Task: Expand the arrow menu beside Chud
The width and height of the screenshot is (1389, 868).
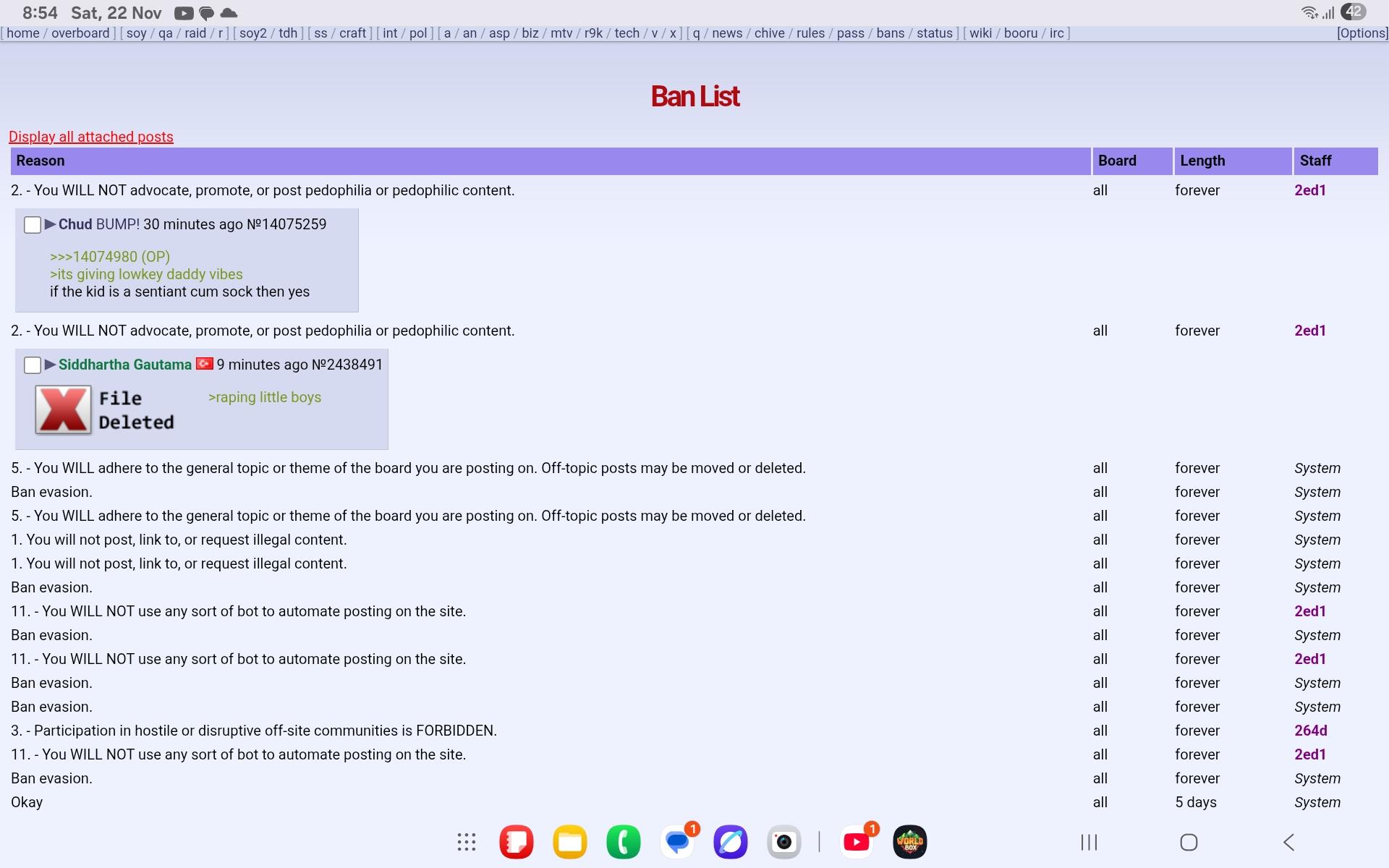Action: pyautogui.click(x=50, y=224)
